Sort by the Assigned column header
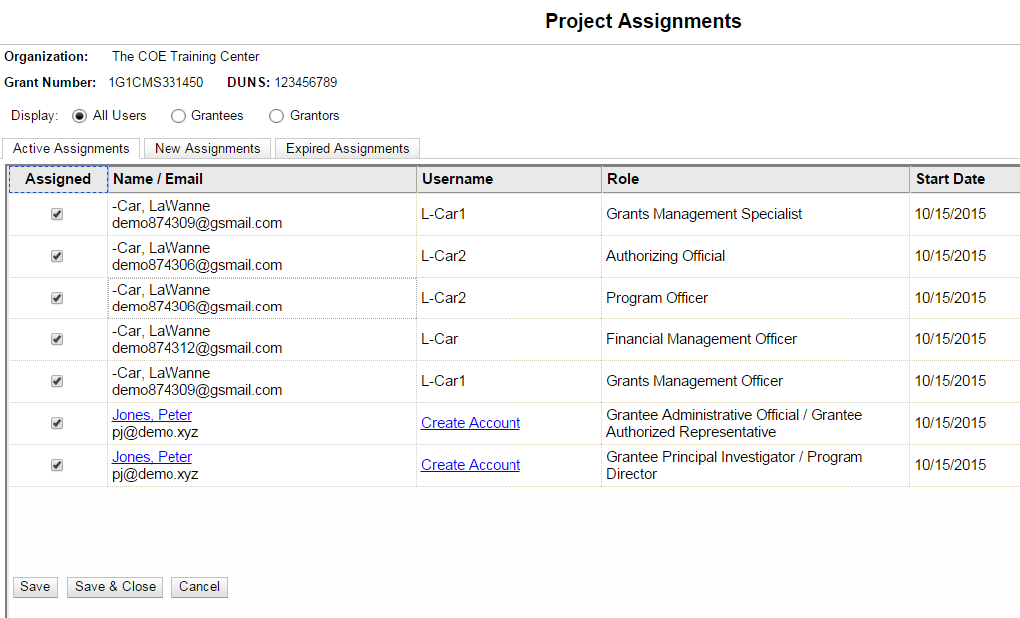 click(58, 179)
